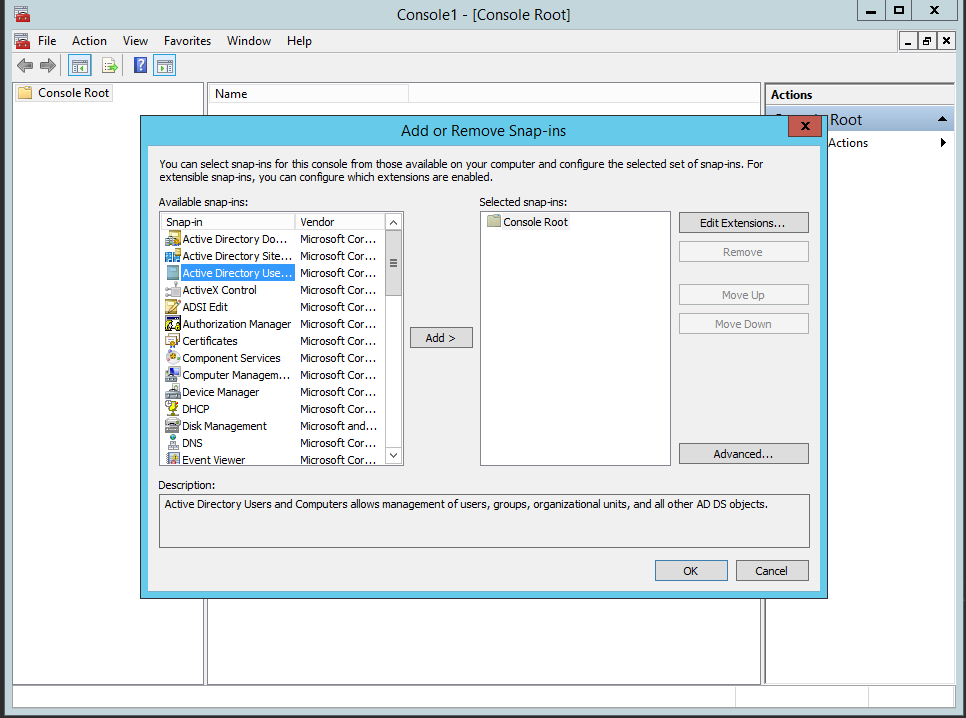Screen dimensions: 966x718
Task: Select the Device Manager snap-in icon
Action: (172, 391)
